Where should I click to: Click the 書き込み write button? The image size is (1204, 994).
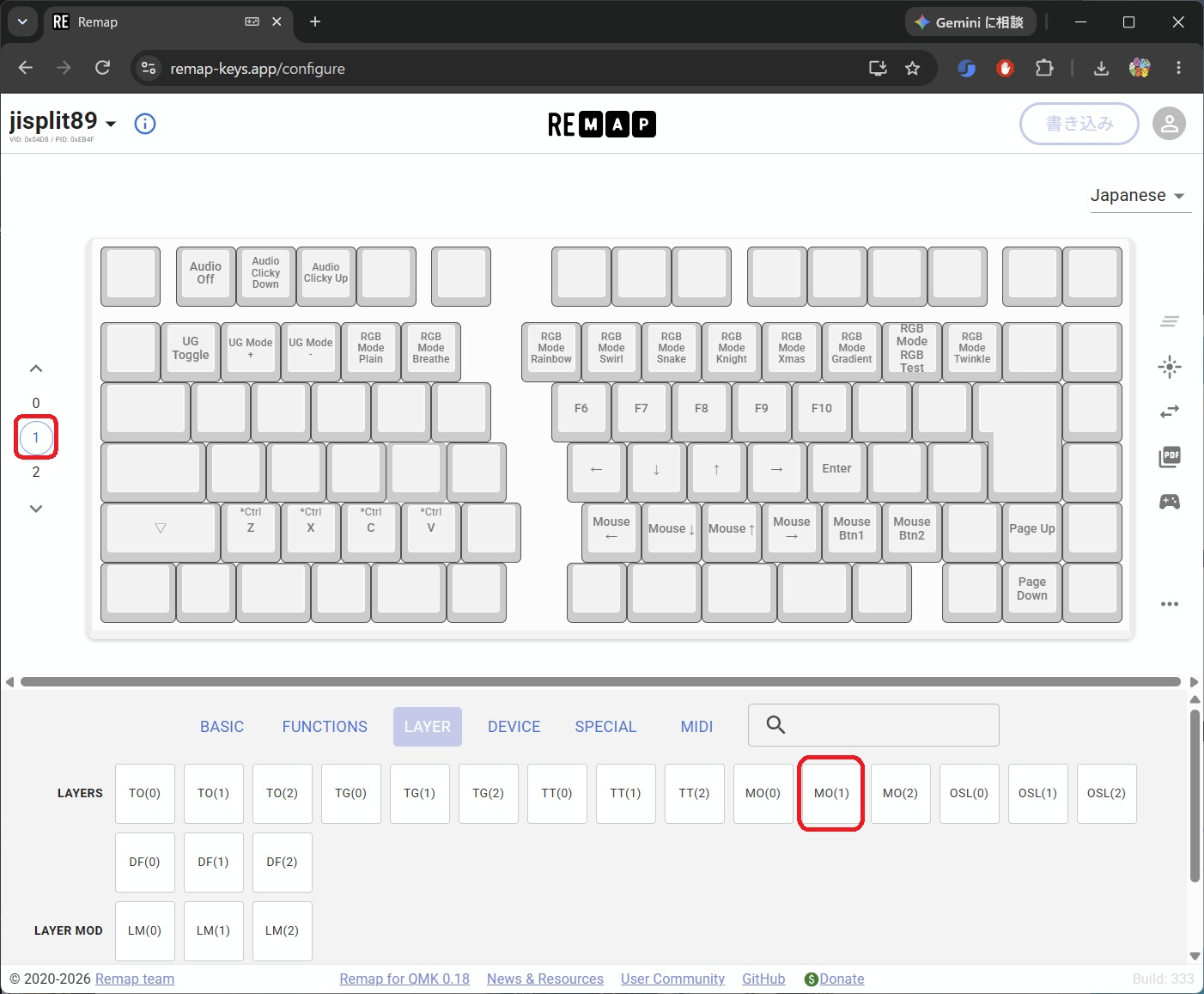click(x=1079, y=124)
